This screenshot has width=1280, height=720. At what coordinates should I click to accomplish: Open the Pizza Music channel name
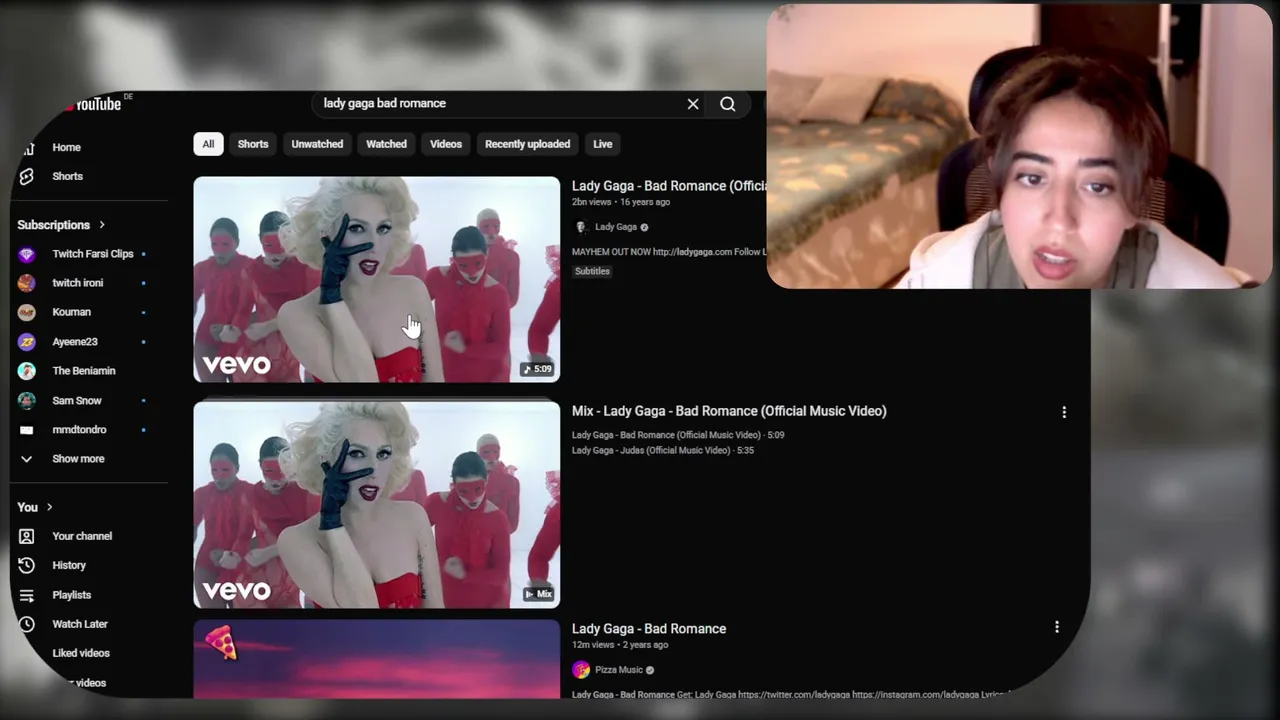pyautogui.click(x=619, y=670)
